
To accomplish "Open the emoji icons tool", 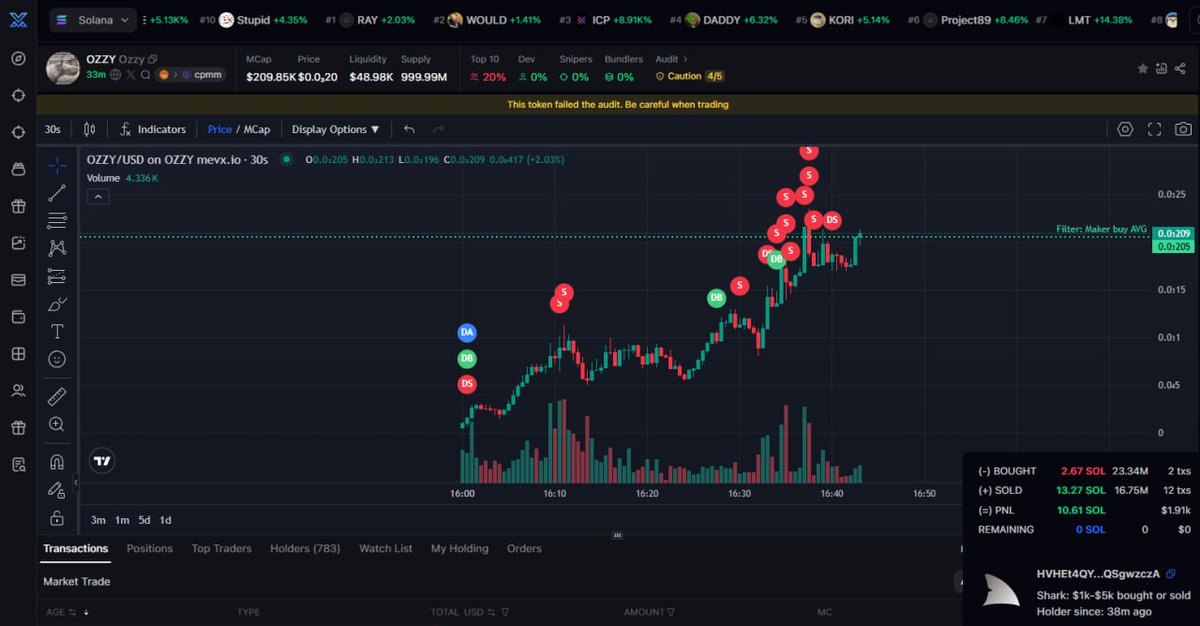I will click(57, 359).
